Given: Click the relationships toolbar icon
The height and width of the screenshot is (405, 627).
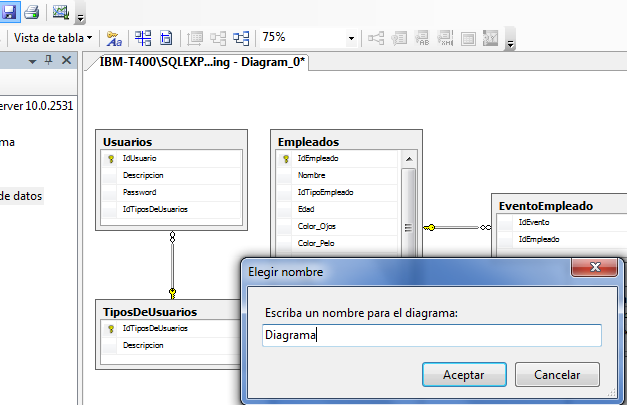Looking at the screenshot, I should pyautogui.click(x=376, y=38).
